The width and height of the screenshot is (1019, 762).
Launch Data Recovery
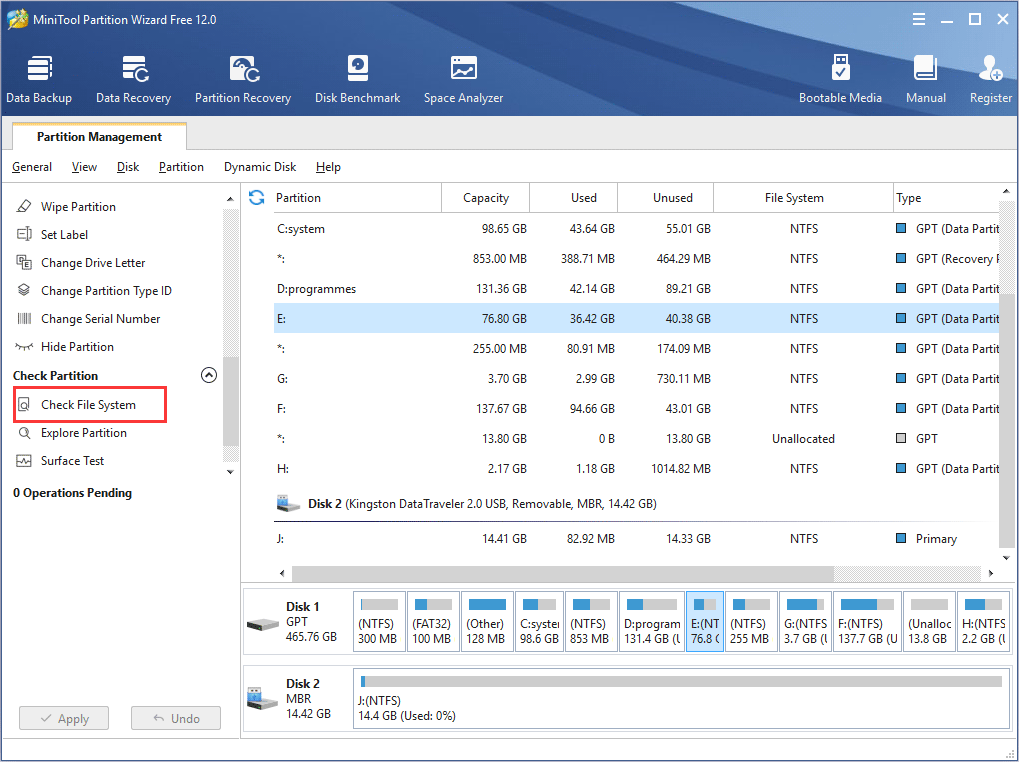tap(133, 79)
